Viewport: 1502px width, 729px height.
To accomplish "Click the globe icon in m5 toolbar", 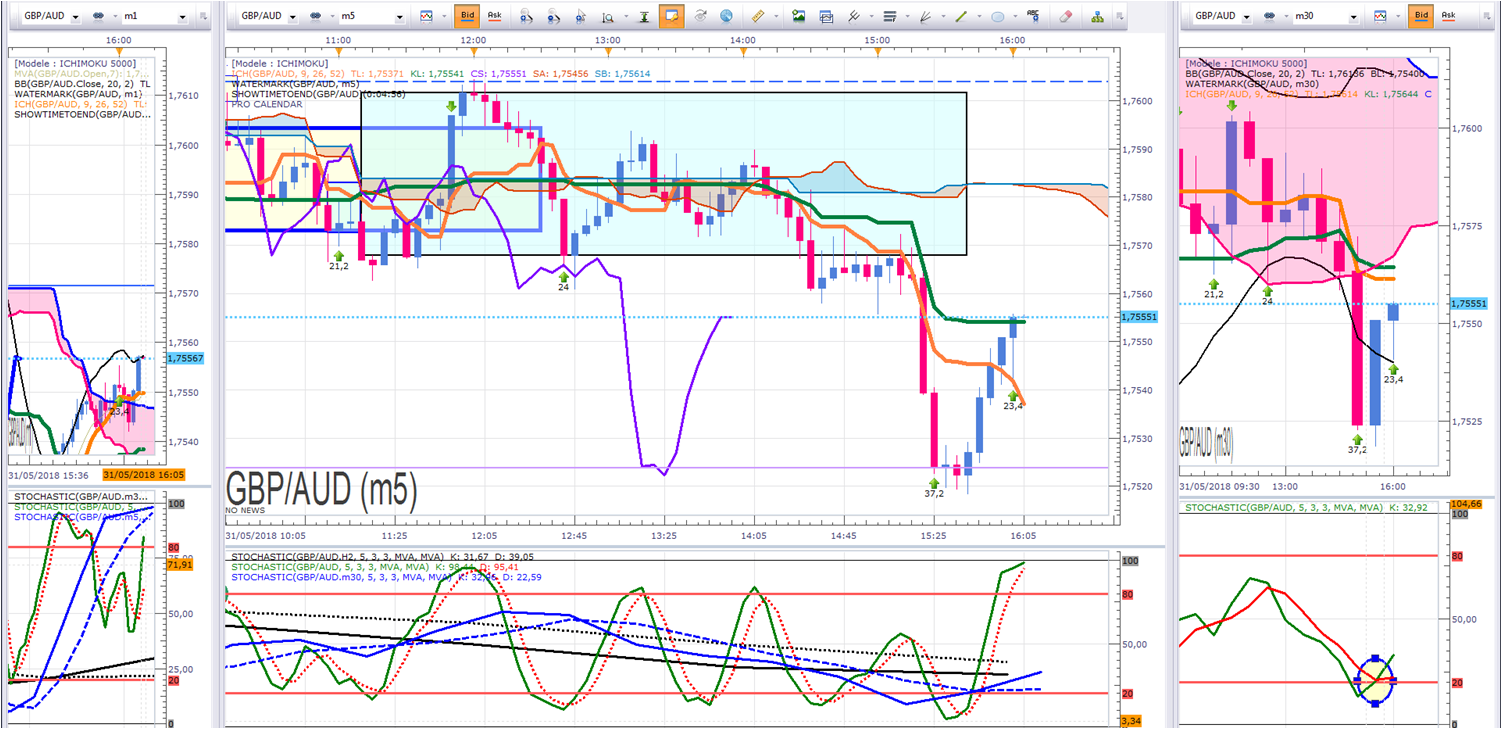I will tap(726, 16).
